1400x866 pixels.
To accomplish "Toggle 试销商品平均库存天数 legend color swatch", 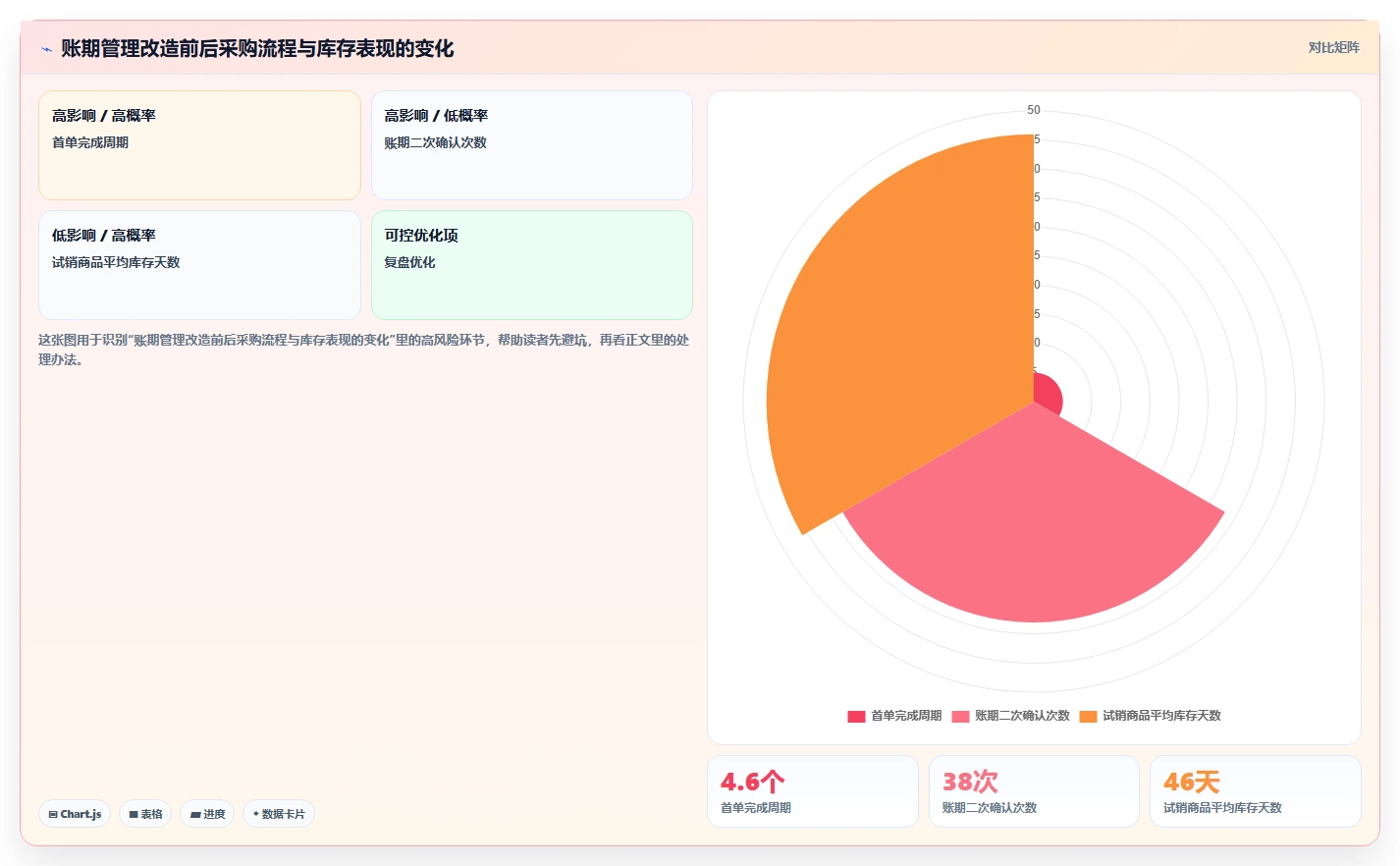I will click(1088, 716).
